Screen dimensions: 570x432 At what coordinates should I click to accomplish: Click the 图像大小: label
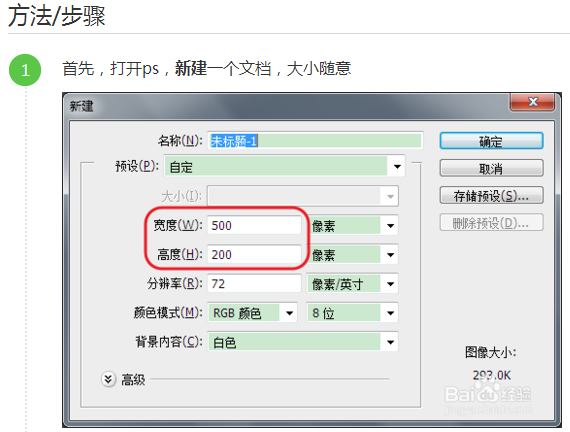[491, 352]
